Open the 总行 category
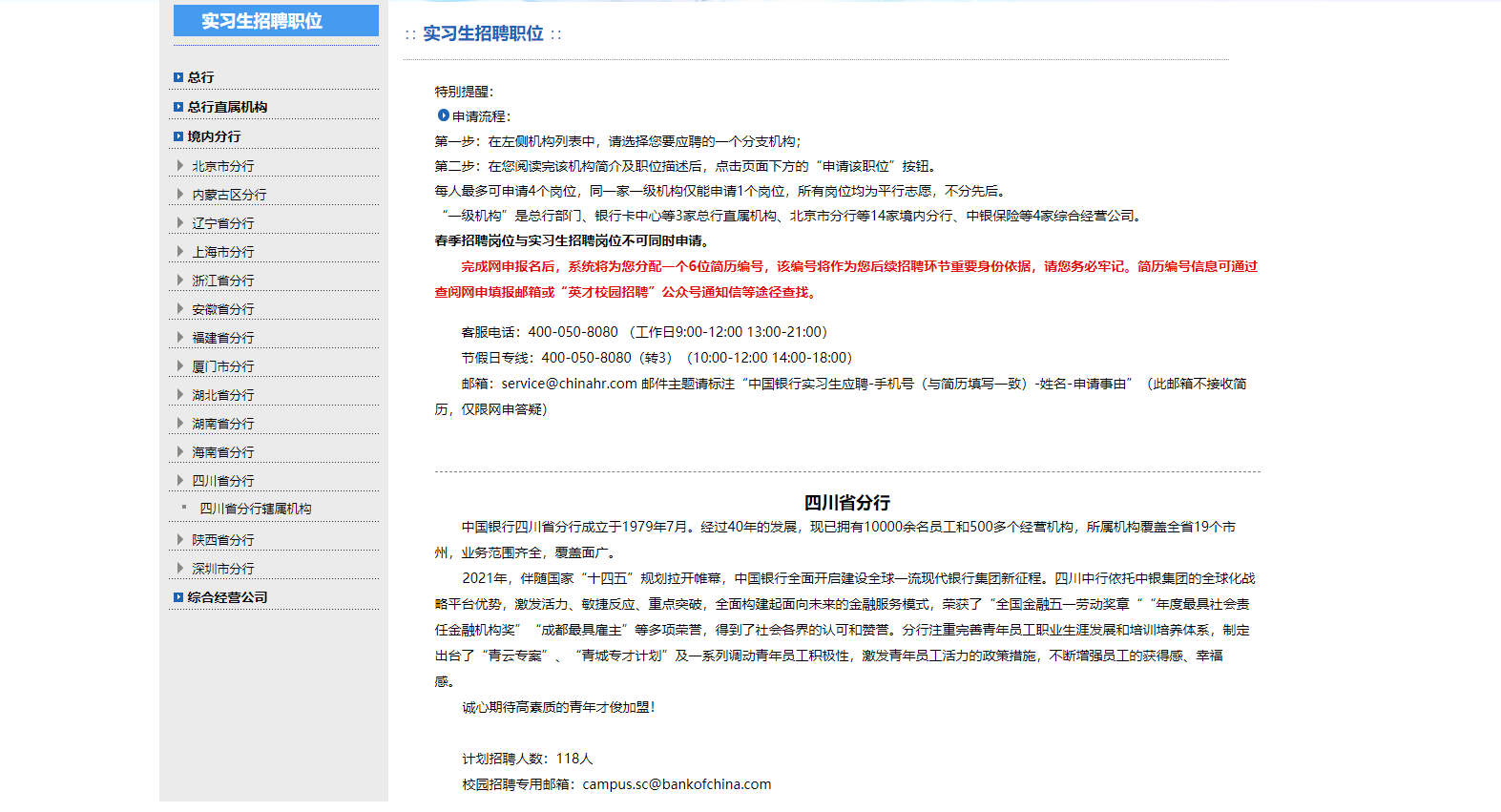Viewport: 1501px width, 812px height. click(200, 77)
